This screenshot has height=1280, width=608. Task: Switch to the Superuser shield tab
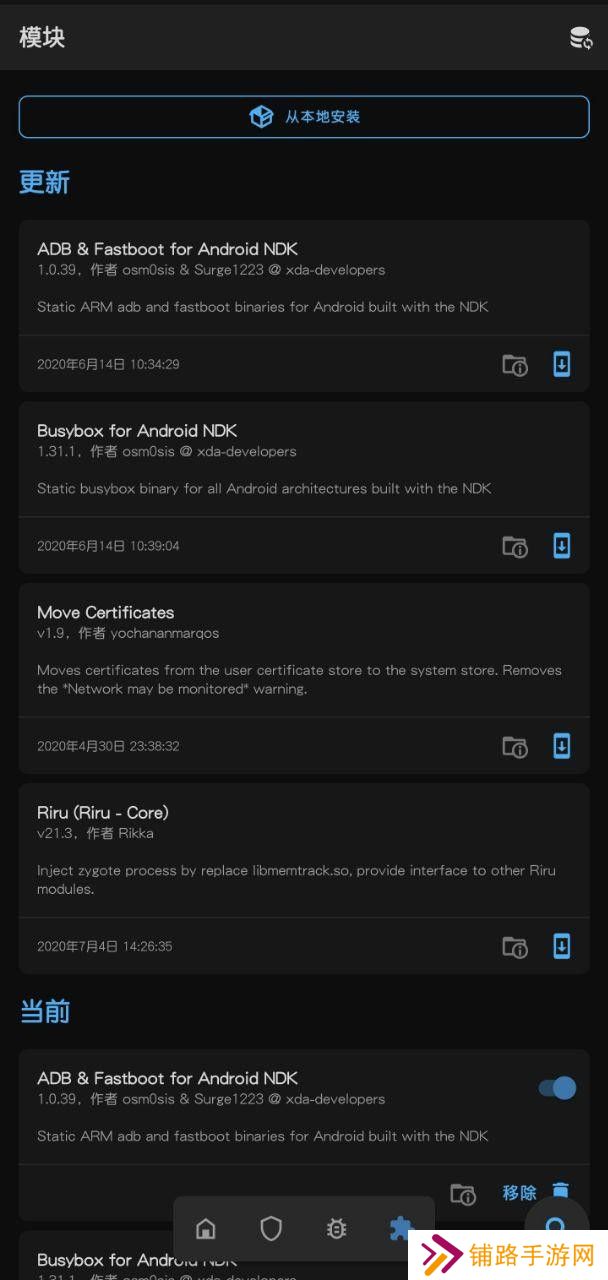point(271,1229)
